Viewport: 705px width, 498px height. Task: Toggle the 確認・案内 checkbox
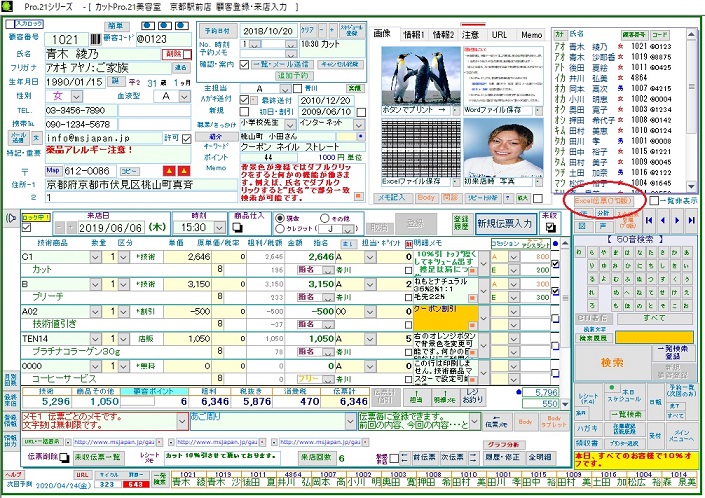pyautogui.click(x=244, y=65)
